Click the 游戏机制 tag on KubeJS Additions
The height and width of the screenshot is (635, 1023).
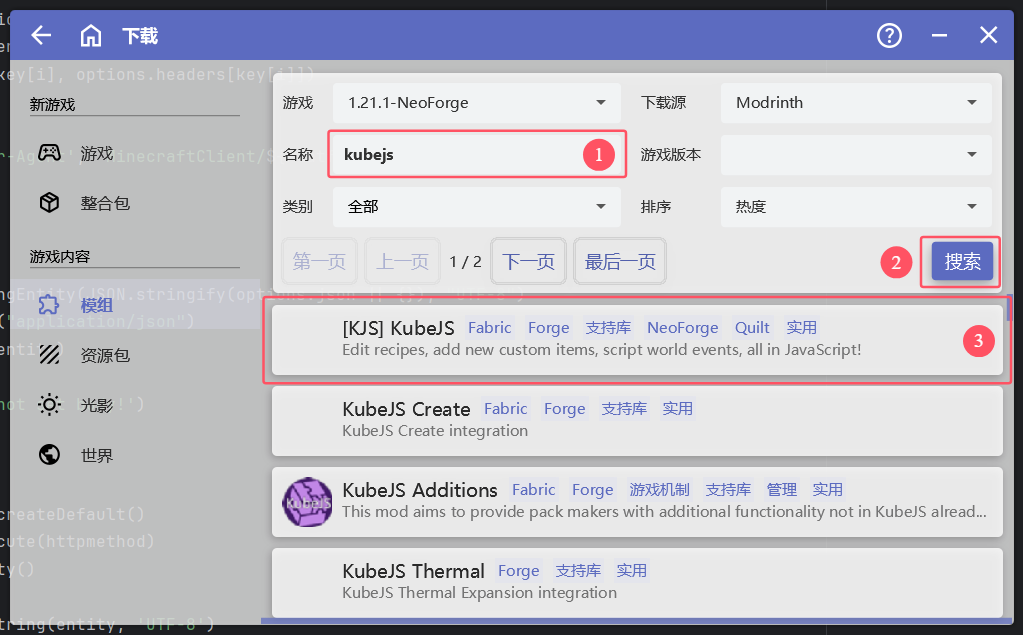659,489
